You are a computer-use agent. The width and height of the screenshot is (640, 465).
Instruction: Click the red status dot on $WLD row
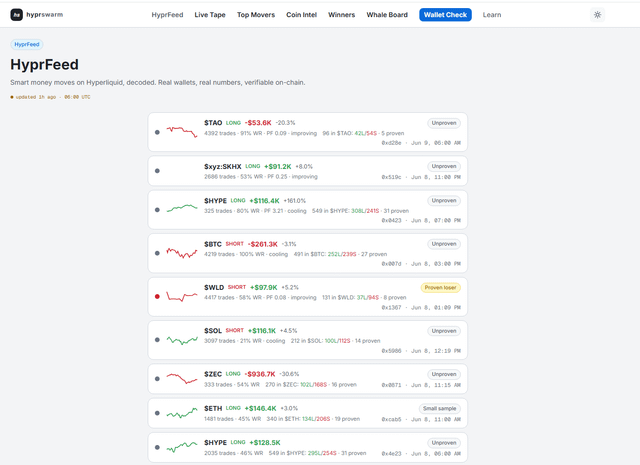point(157,296)
